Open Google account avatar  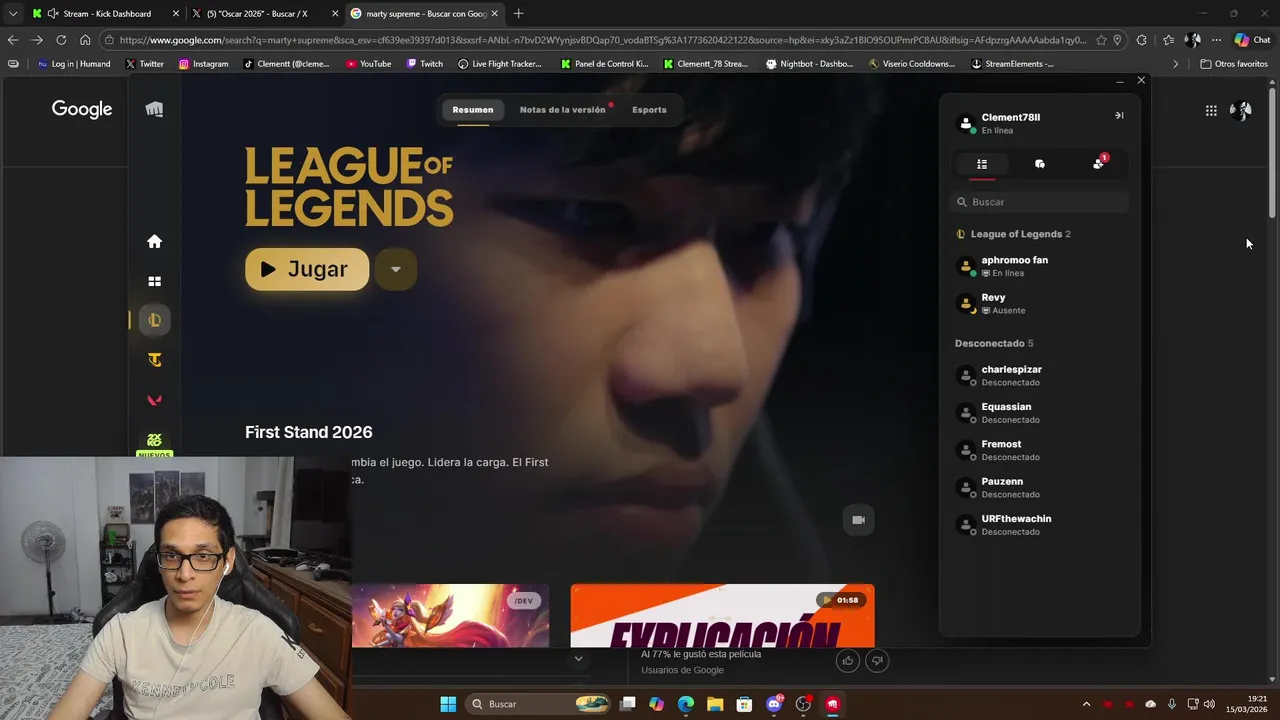(1241, 111)
